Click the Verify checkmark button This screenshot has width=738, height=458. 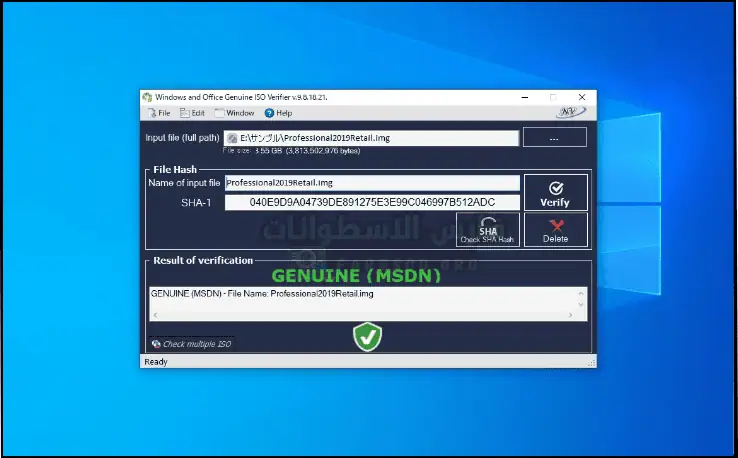coord(555,192)
